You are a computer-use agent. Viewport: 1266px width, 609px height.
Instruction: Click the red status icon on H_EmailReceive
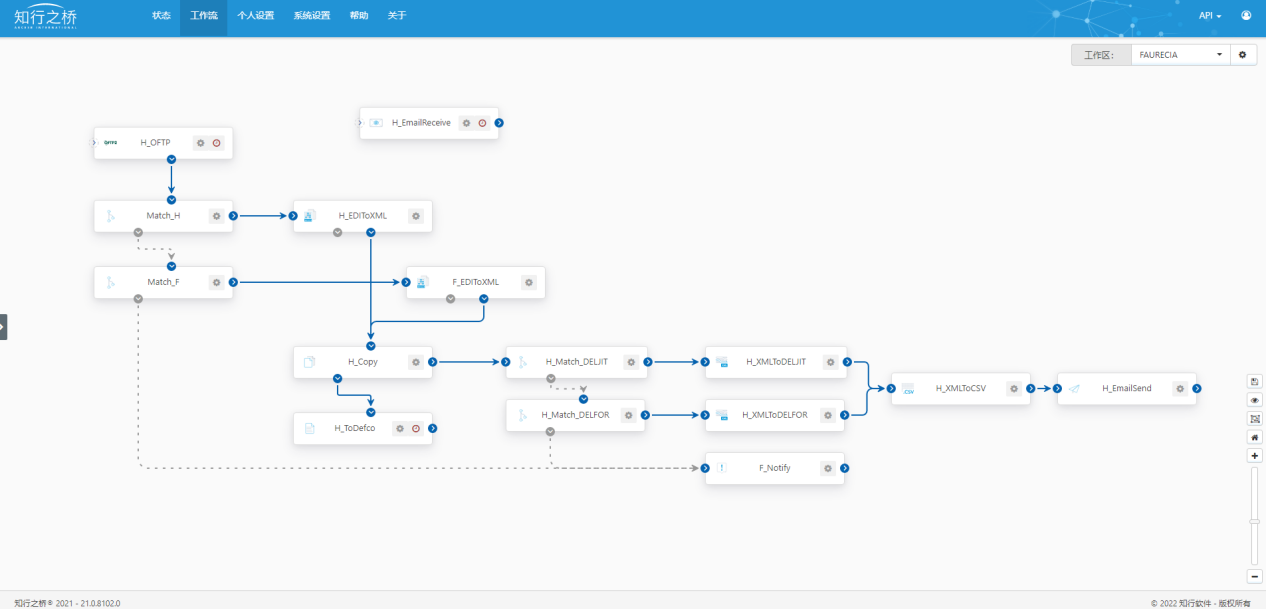click(482, 123)
